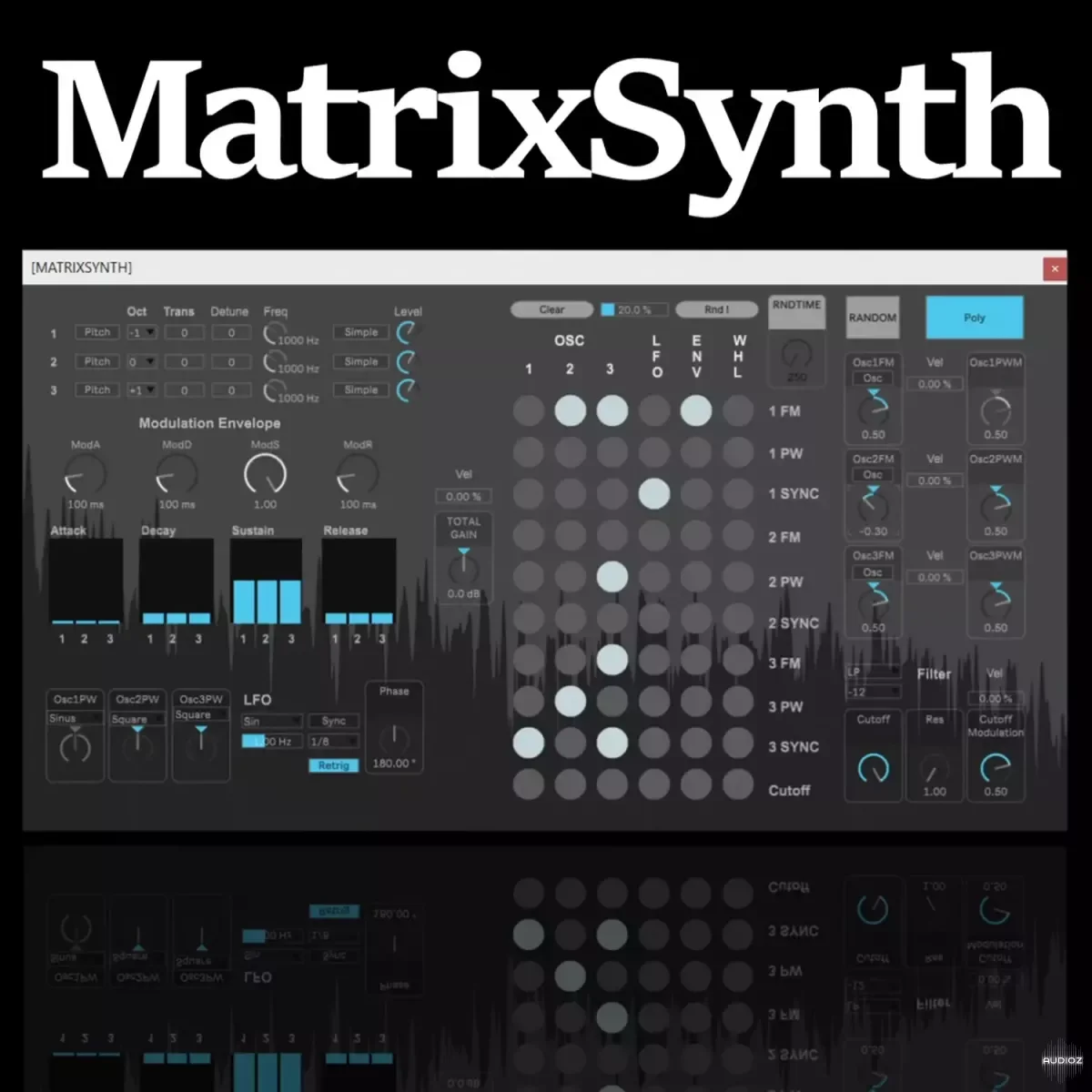Click the filter Res knob

[935, 770]
